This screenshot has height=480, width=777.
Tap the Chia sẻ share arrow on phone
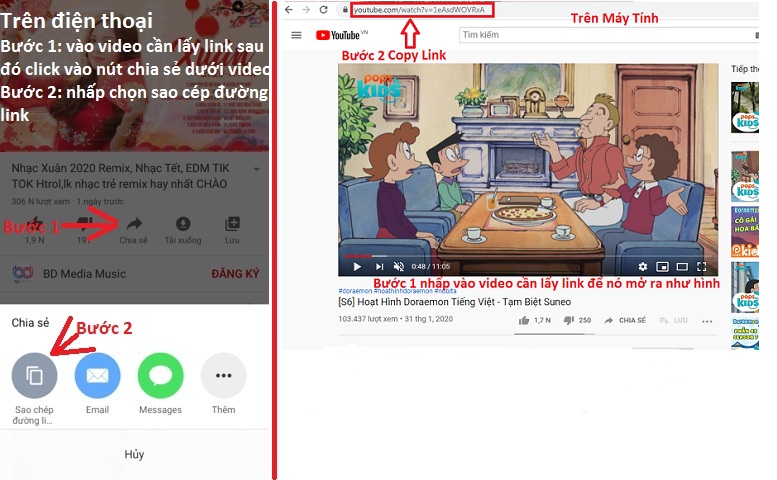pyautogui.click(x=134, y=224)
